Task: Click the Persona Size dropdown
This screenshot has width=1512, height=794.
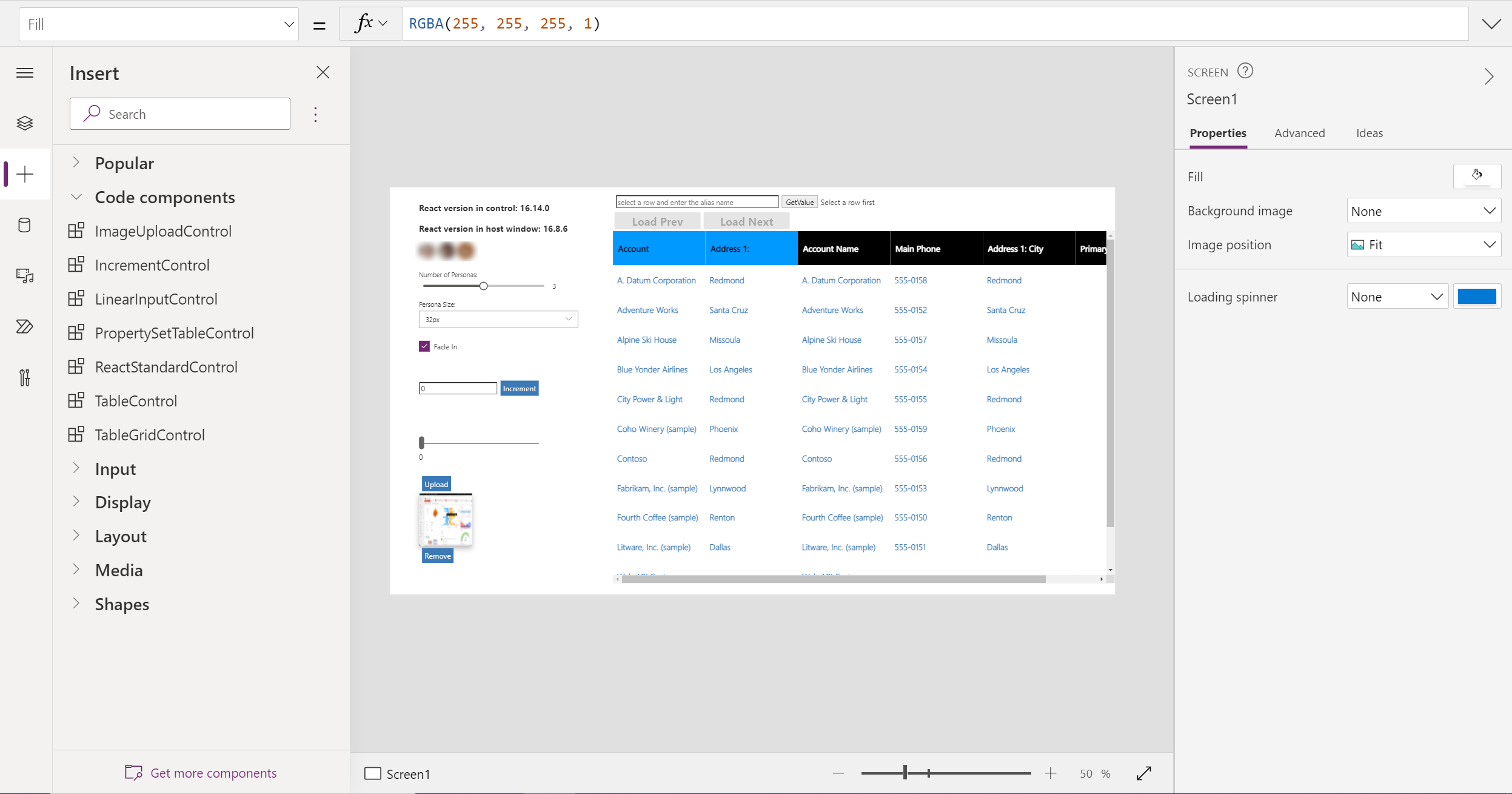Action: tap(498, 319)
